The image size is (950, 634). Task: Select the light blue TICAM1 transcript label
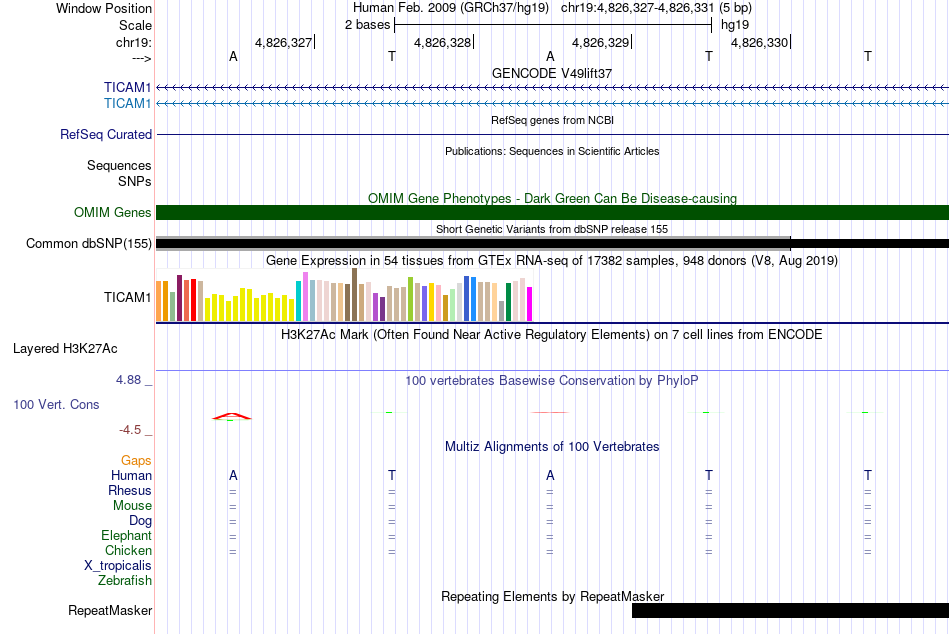127,104
